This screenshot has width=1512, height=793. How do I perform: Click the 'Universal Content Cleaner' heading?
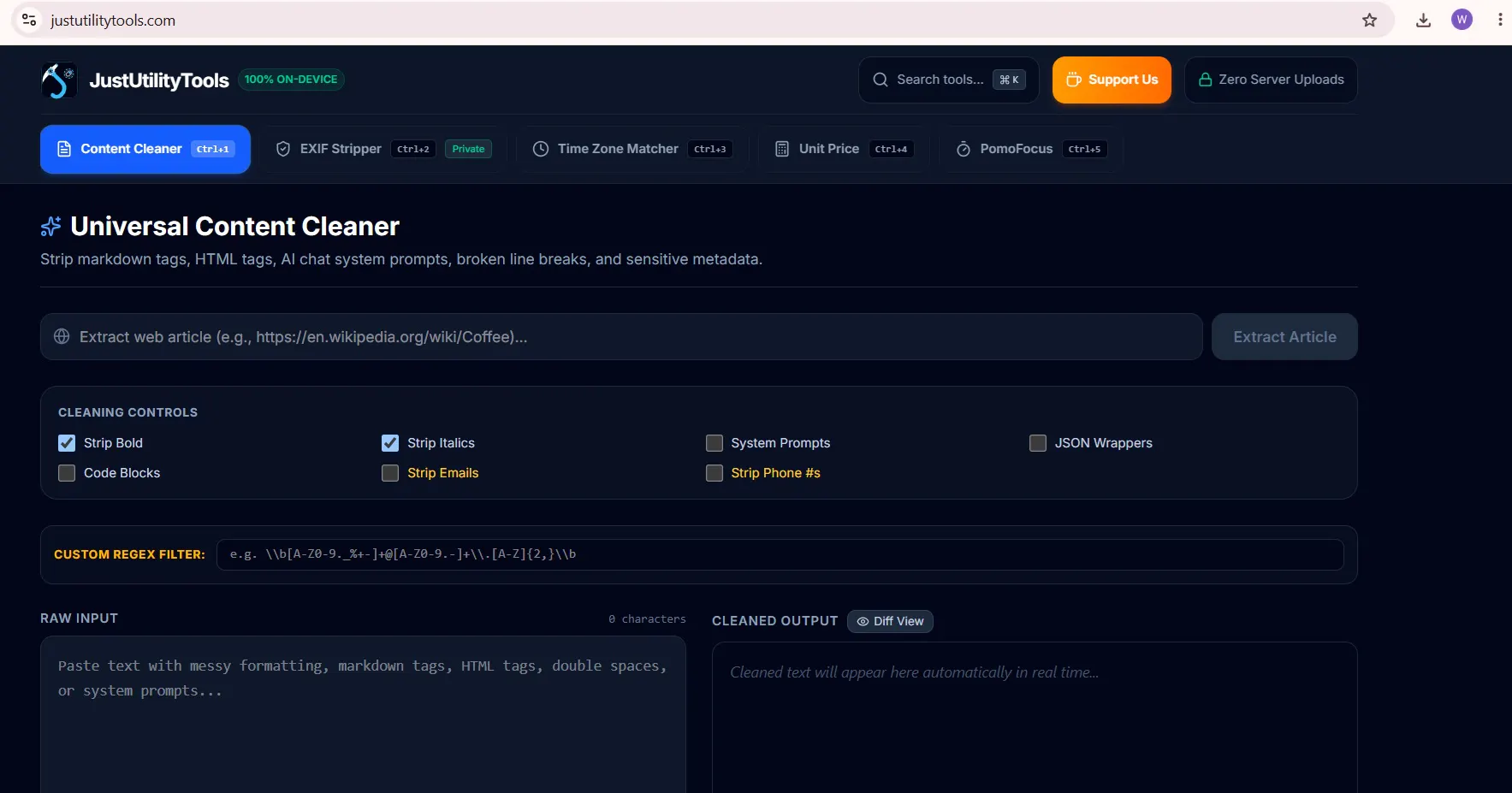click(234, 226)
